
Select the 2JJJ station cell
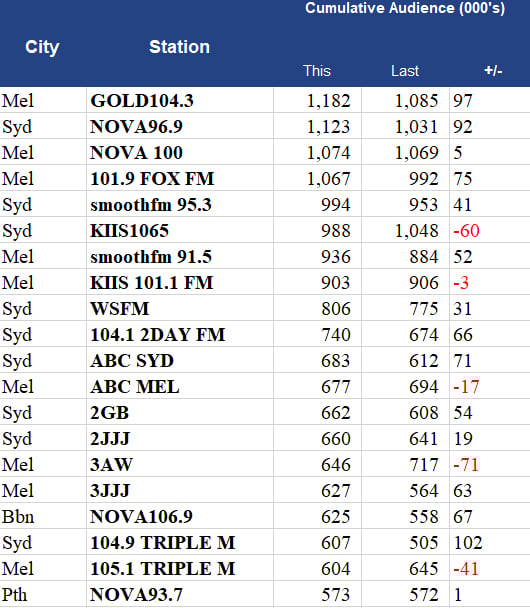(x=180, y=439)
